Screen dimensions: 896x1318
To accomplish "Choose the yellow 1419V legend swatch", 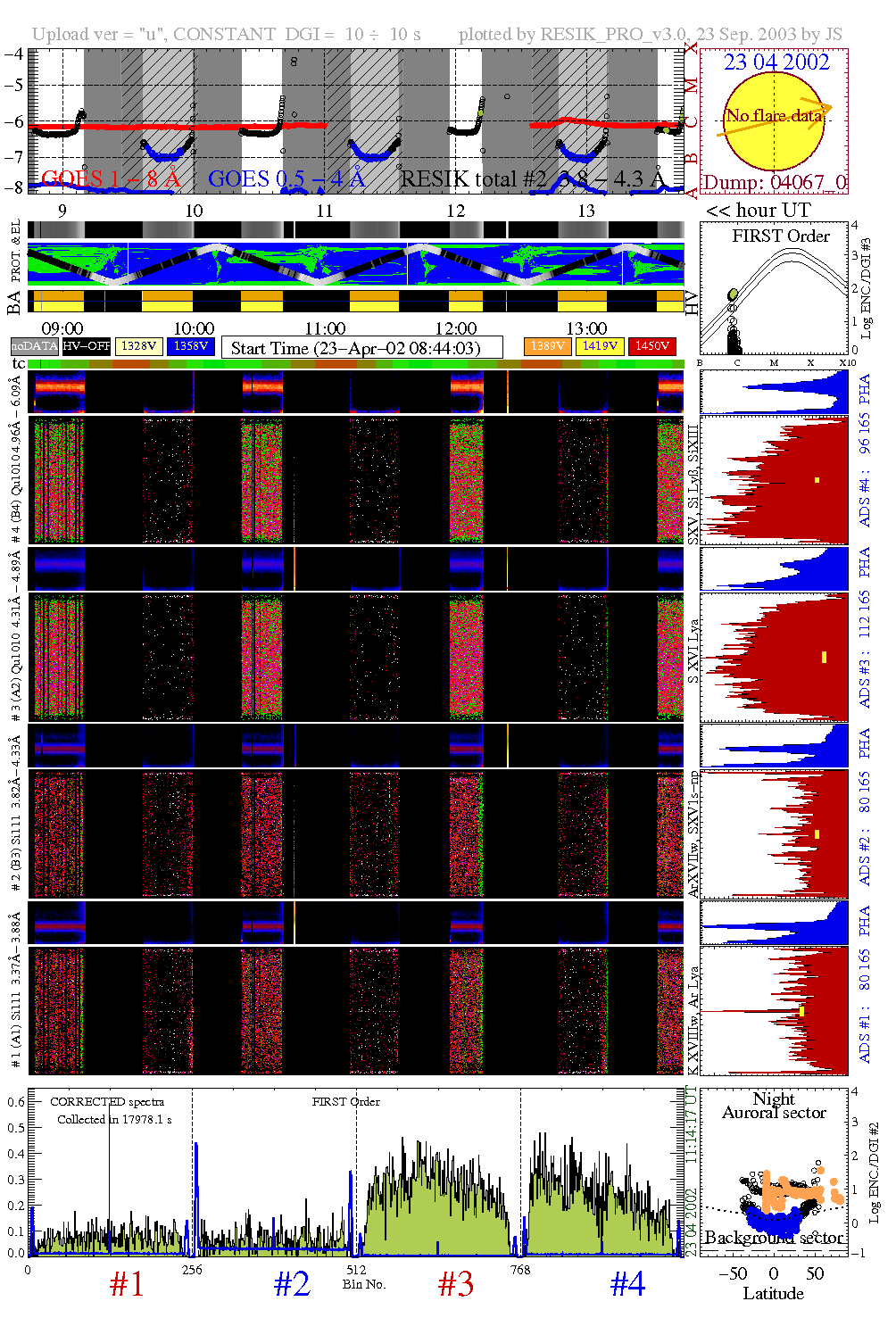I will pos(600,346).
